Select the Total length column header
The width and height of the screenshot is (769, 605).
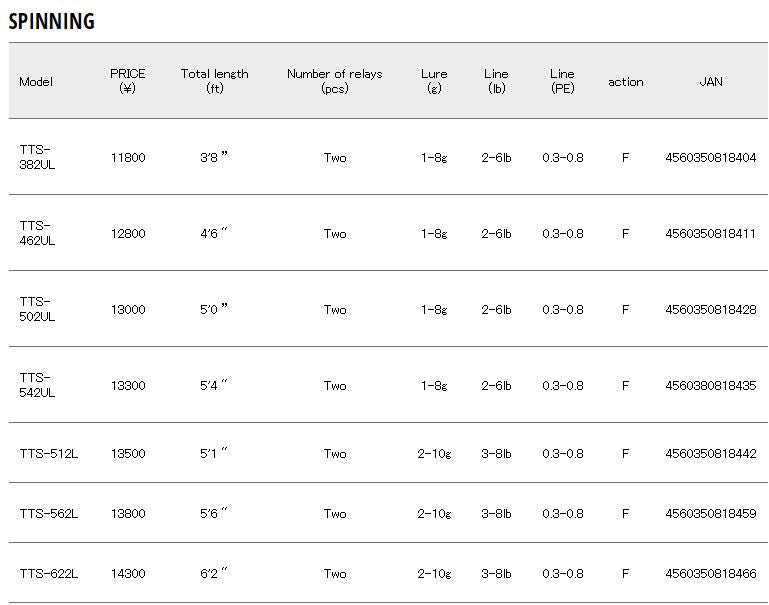[214, 81]
